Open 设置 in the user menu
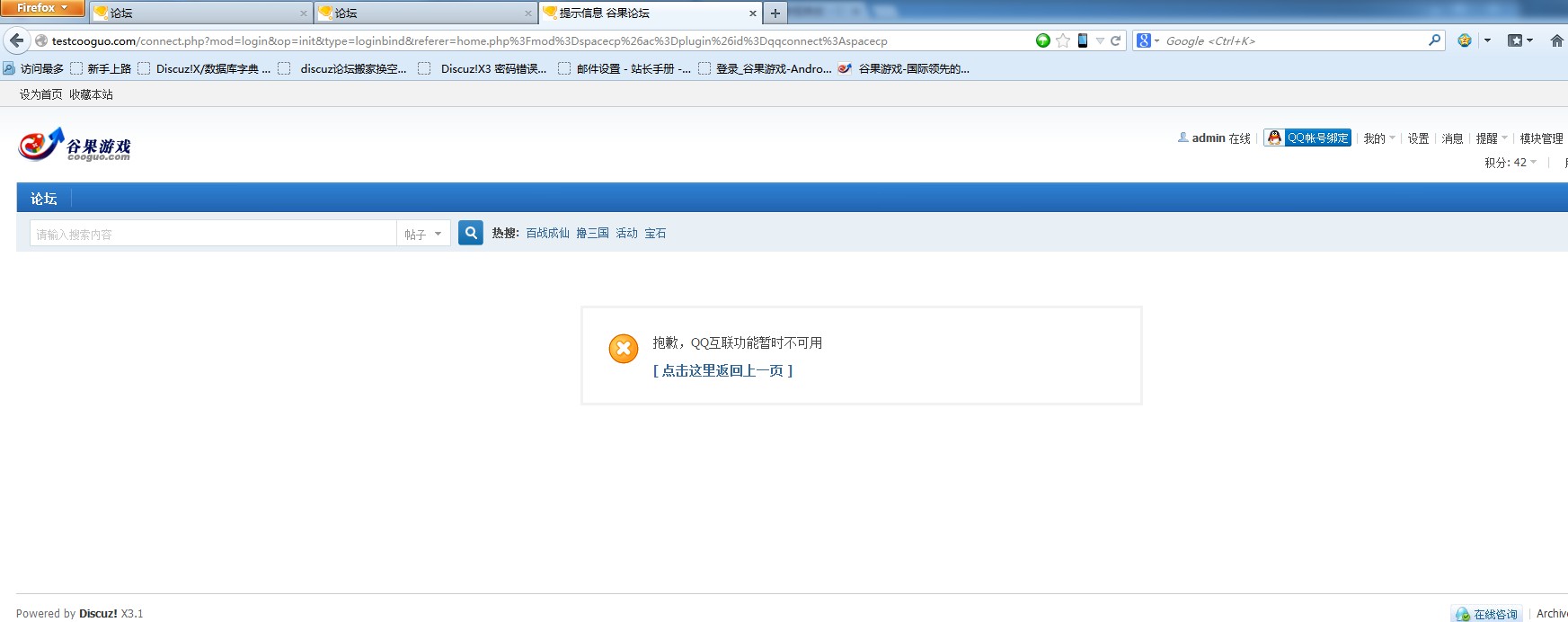 [1418, 138]
